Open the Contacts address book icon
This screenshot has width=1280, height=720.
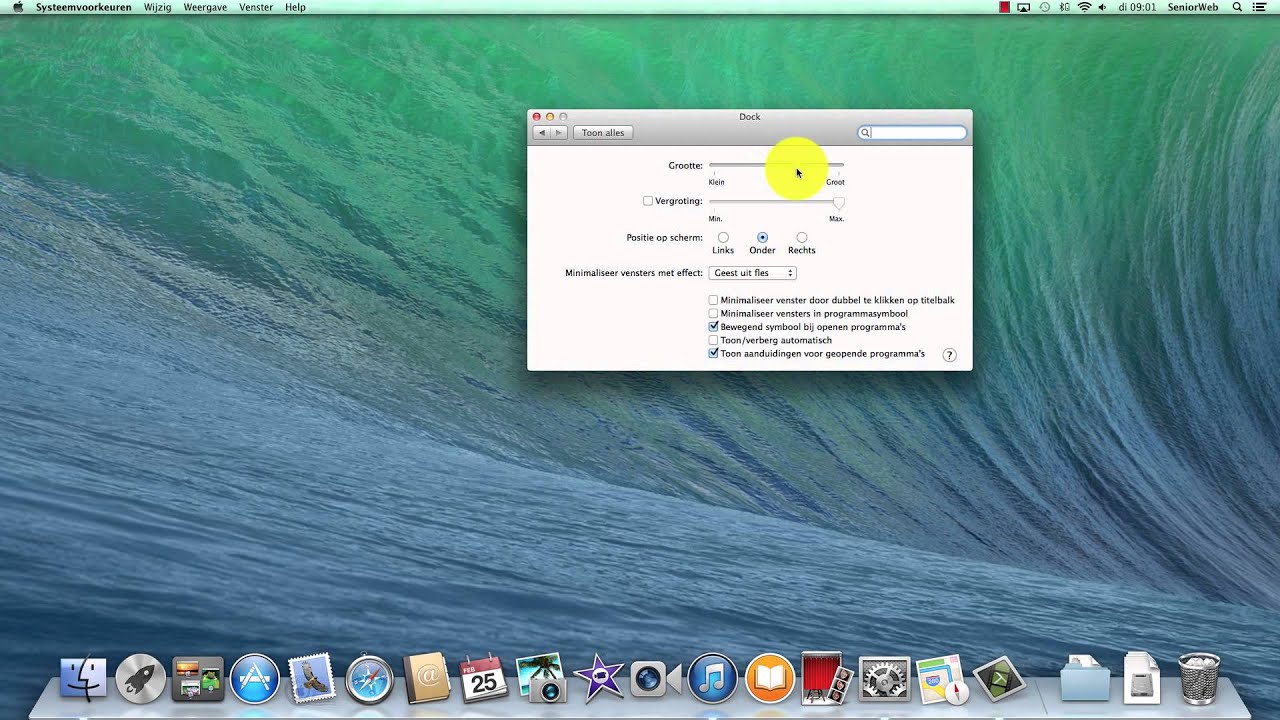tap(427, 679)
